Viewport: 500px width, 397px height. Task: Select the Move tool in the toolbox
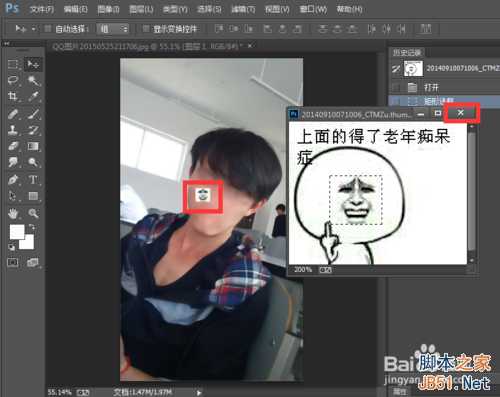(x=33, y=64)
